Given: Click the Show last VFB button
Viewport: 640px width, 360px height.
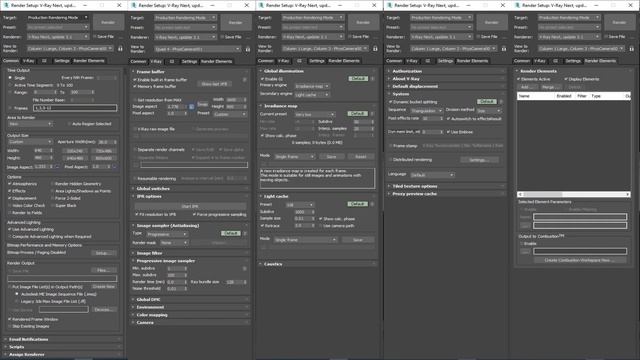Looking at the screenshot, I should [214, 84].
